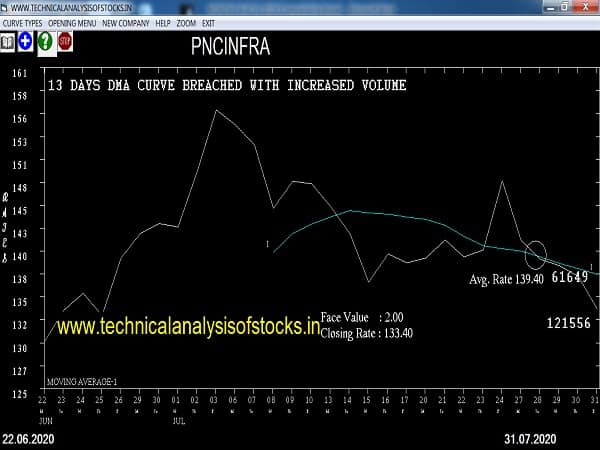This screenshot has height=450, width=600.
Task: Click the blue plus icon
Action: pyautogui.click(x=25, y=41)
